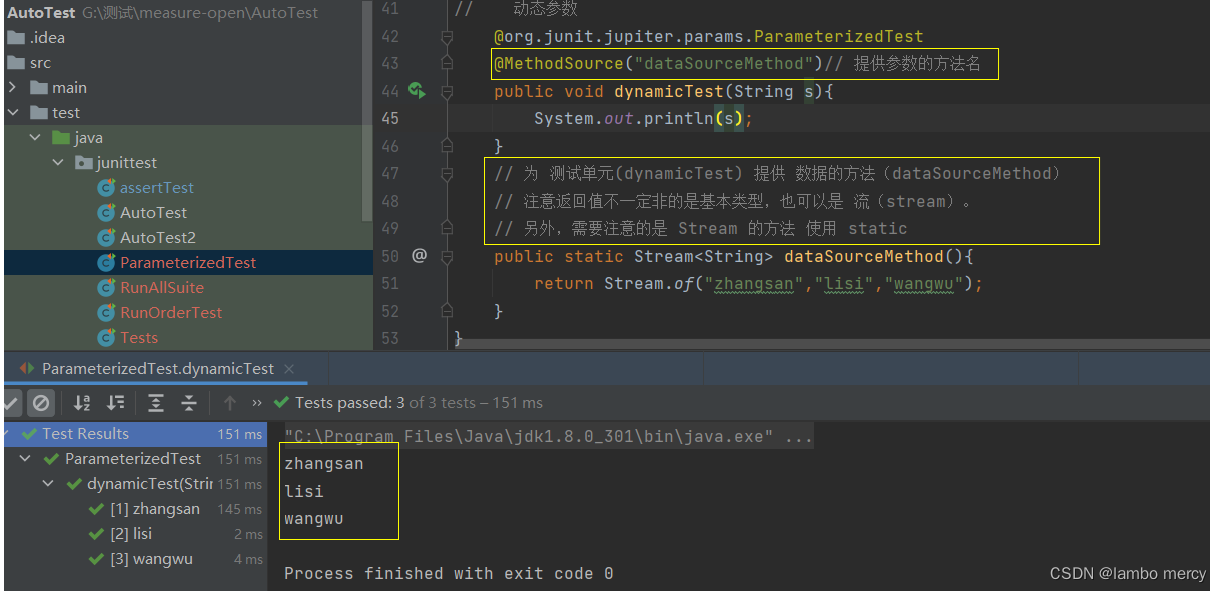Toggle alphabetical sort of test results
The image size is (1223, 593).
82,403
